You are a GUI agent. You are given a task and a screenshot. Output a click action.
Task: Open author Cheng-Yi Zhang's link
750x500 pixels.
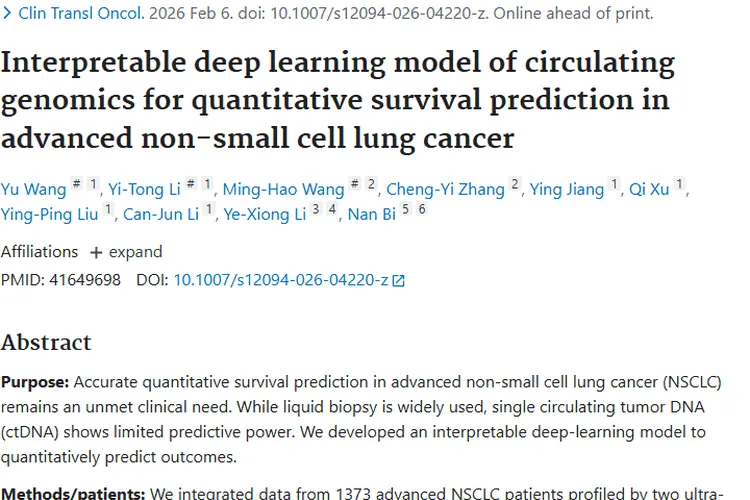click(445, 189)
